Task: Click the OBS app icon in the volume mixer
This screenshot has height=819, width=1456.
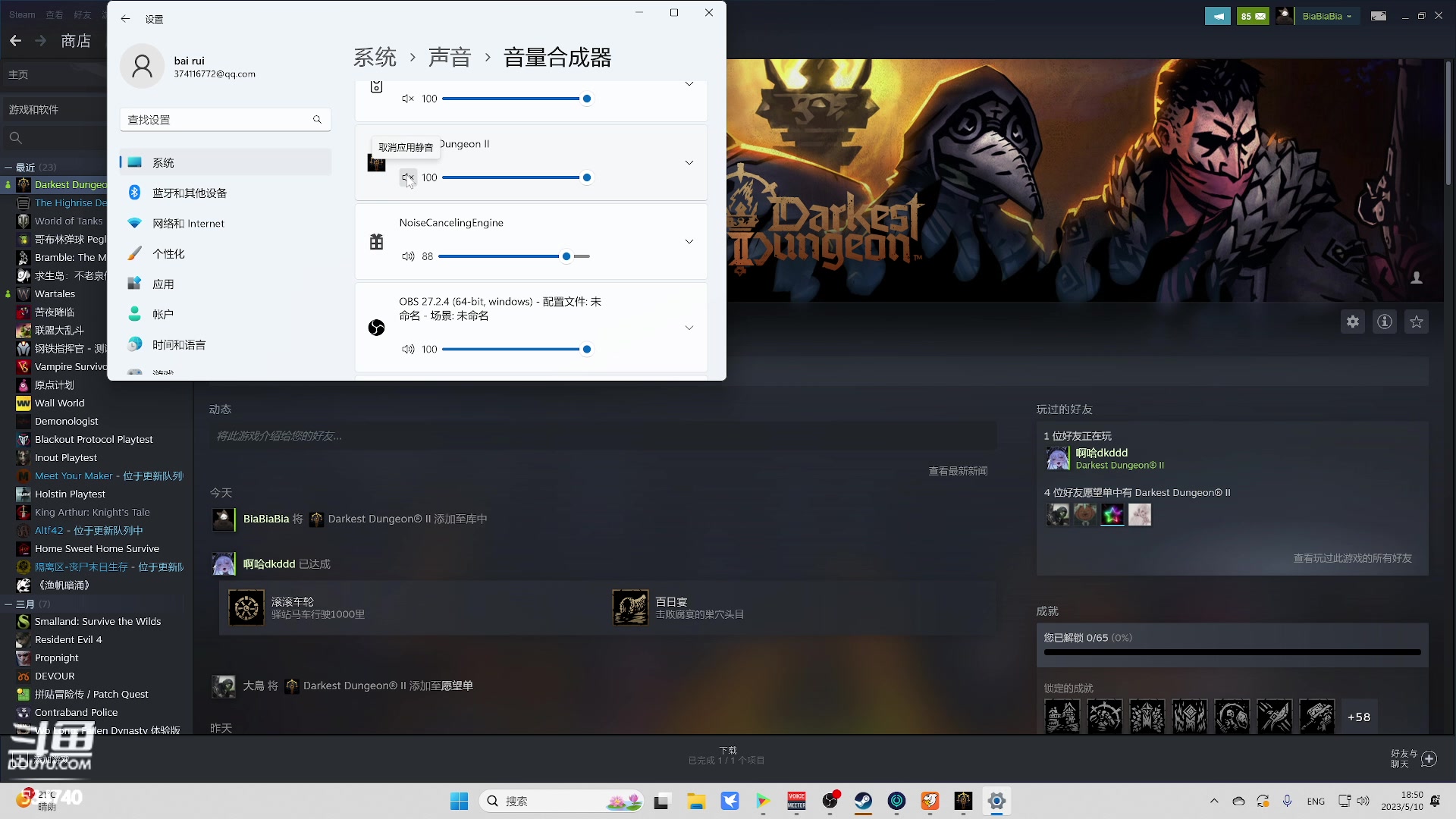Action: click(x=376, y=328)
